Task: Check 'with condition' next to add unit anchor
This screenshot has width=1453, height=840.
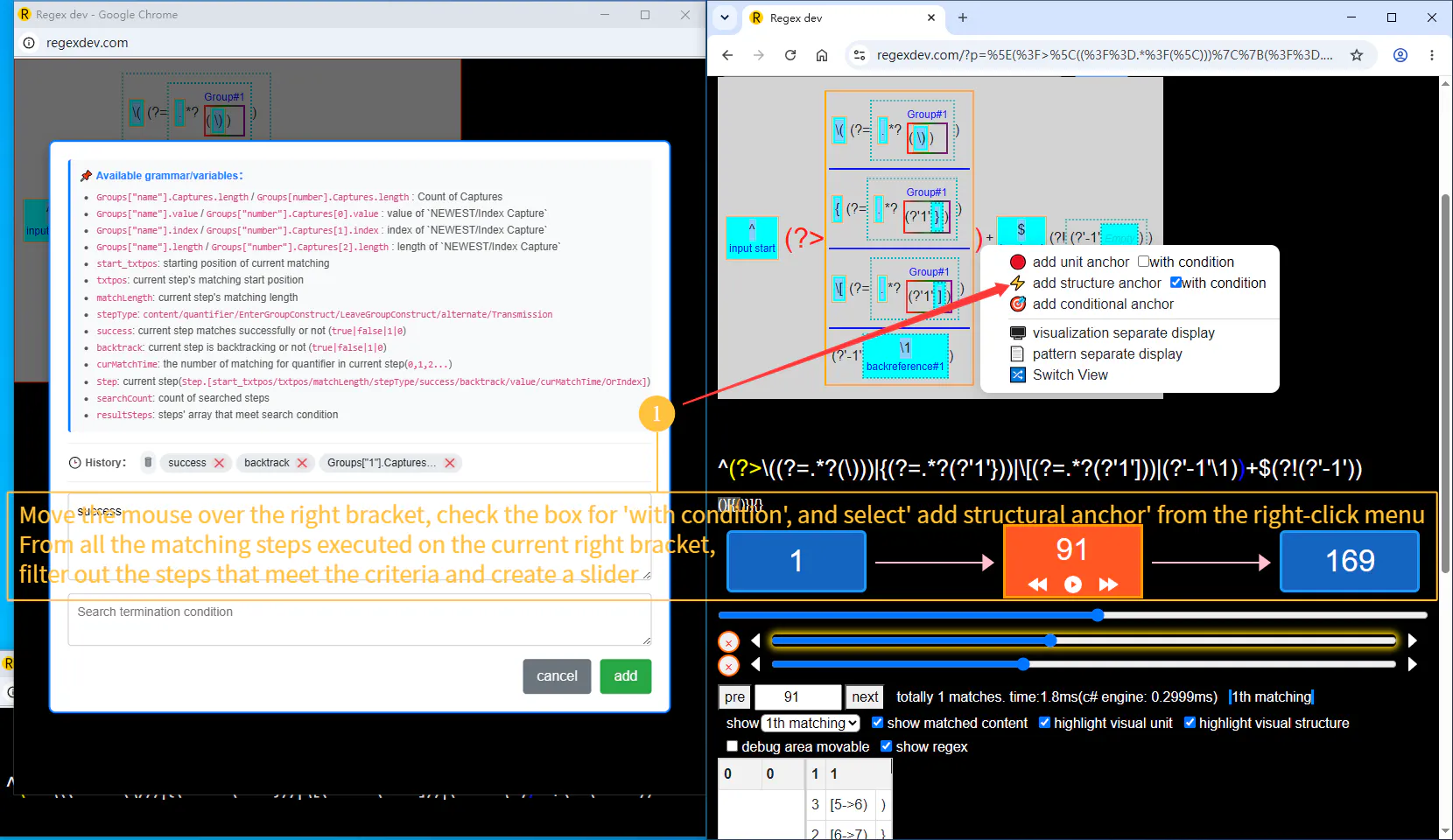Action: (1143, 262)
